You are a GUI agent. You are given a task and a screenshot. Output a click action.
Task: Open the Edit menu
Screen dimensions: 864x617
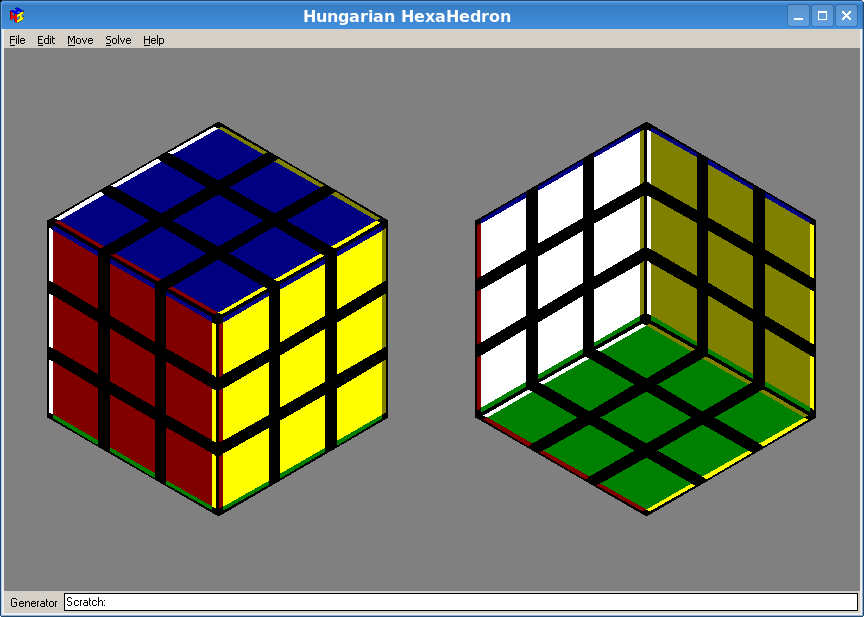click(46, 40)
